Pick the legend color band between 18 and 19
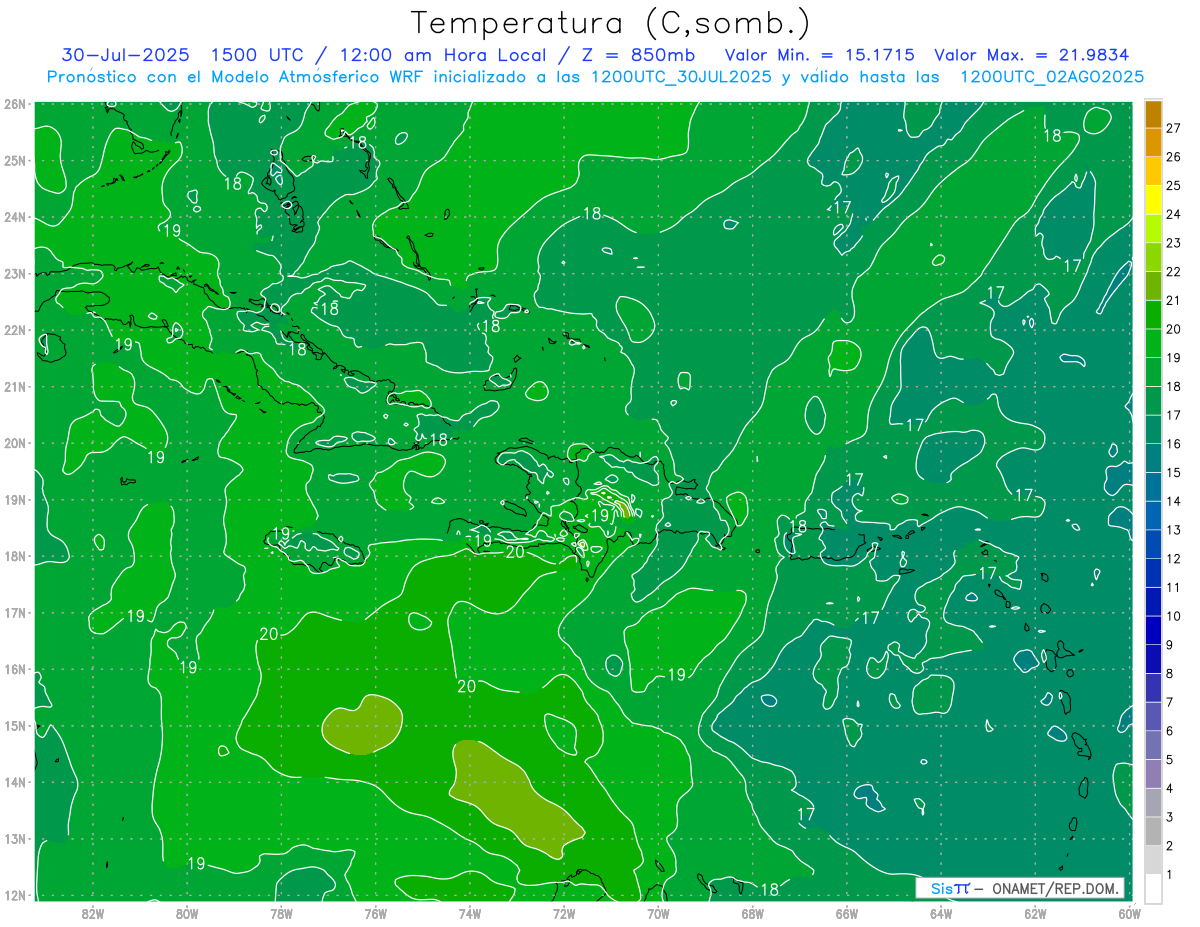Screen dimensions: 1200x927 pos(1153,372)
